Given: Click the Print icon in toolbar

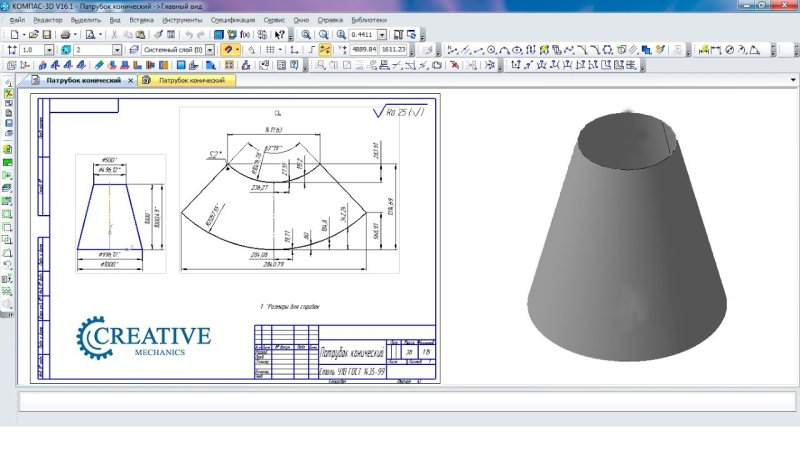Looking at the screenshot, I should click(66, 34).
